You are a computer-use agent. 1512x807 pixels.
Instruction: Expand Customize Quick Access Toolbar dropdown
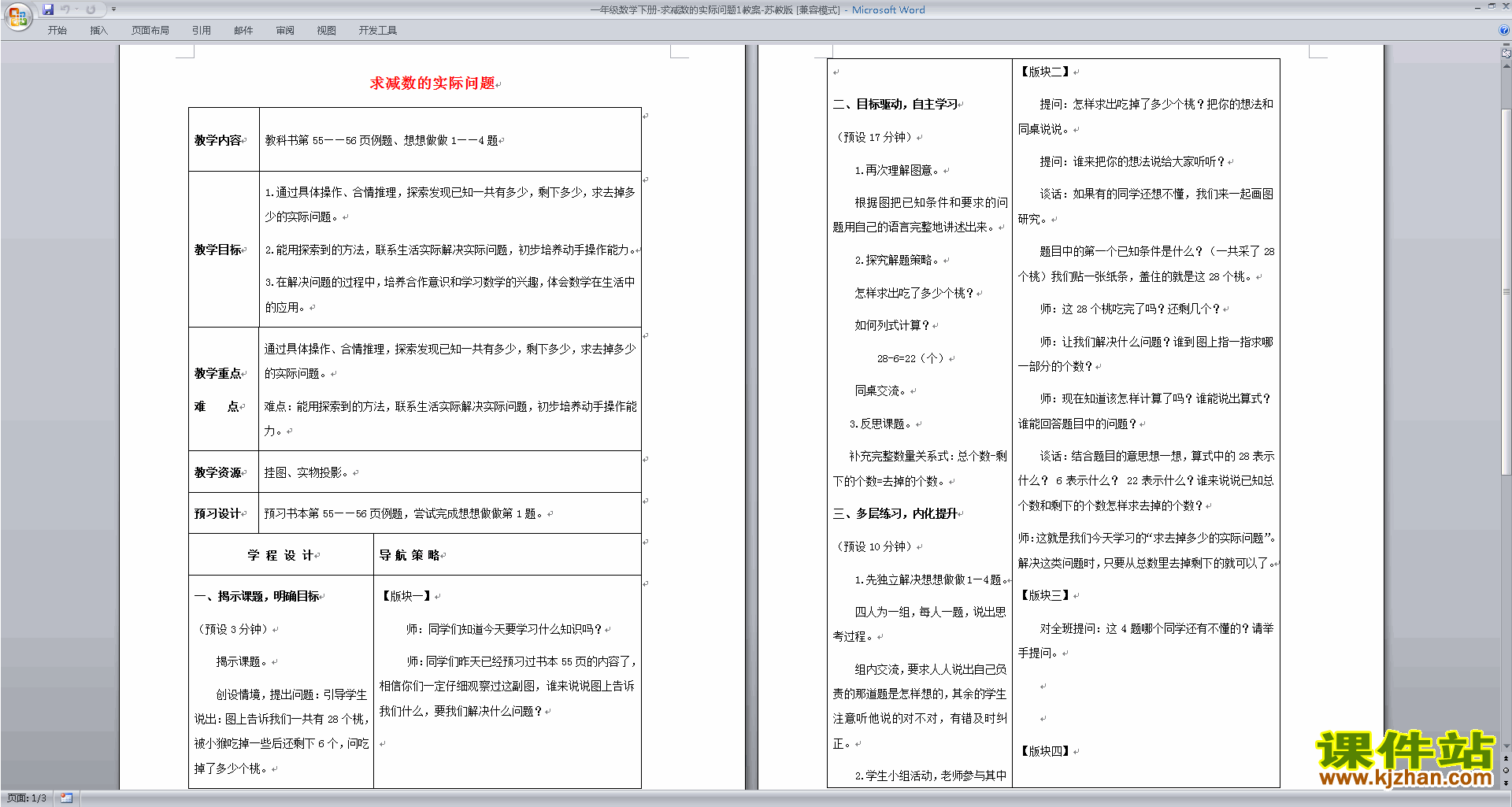point(113,9)
